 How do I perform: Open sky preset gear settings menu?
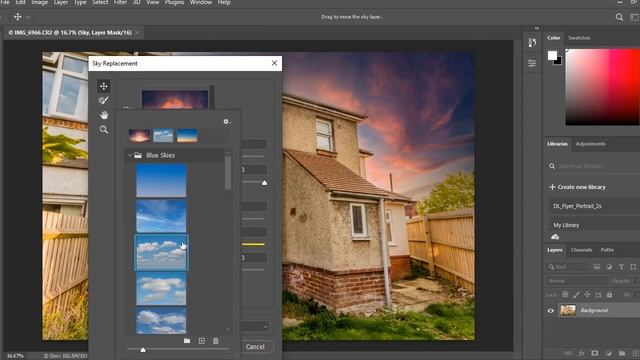pyautogui.click(x=227, y=122)
